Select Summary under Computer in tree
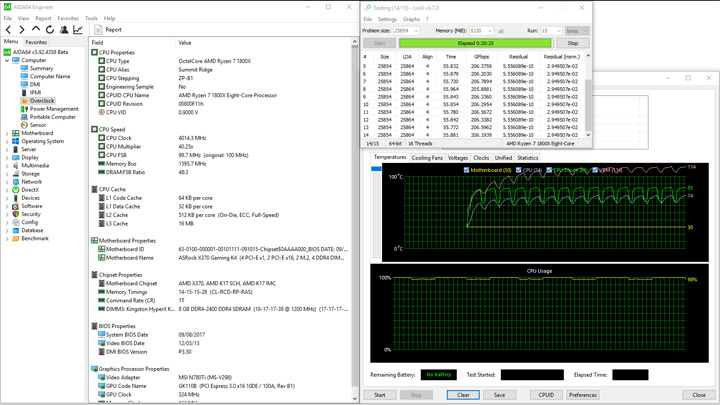This screenshot has height=405, width=720. (x=41, y=68)
